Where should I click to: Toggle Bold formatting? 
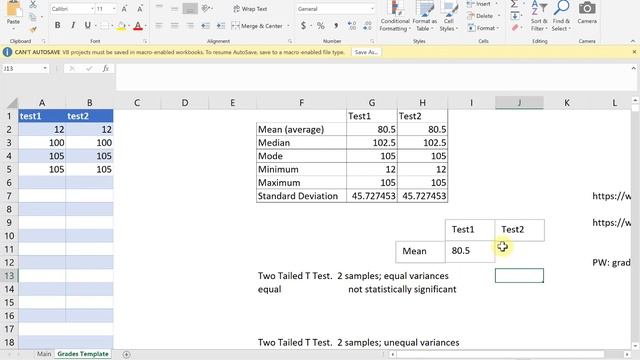tap(57, 25)
